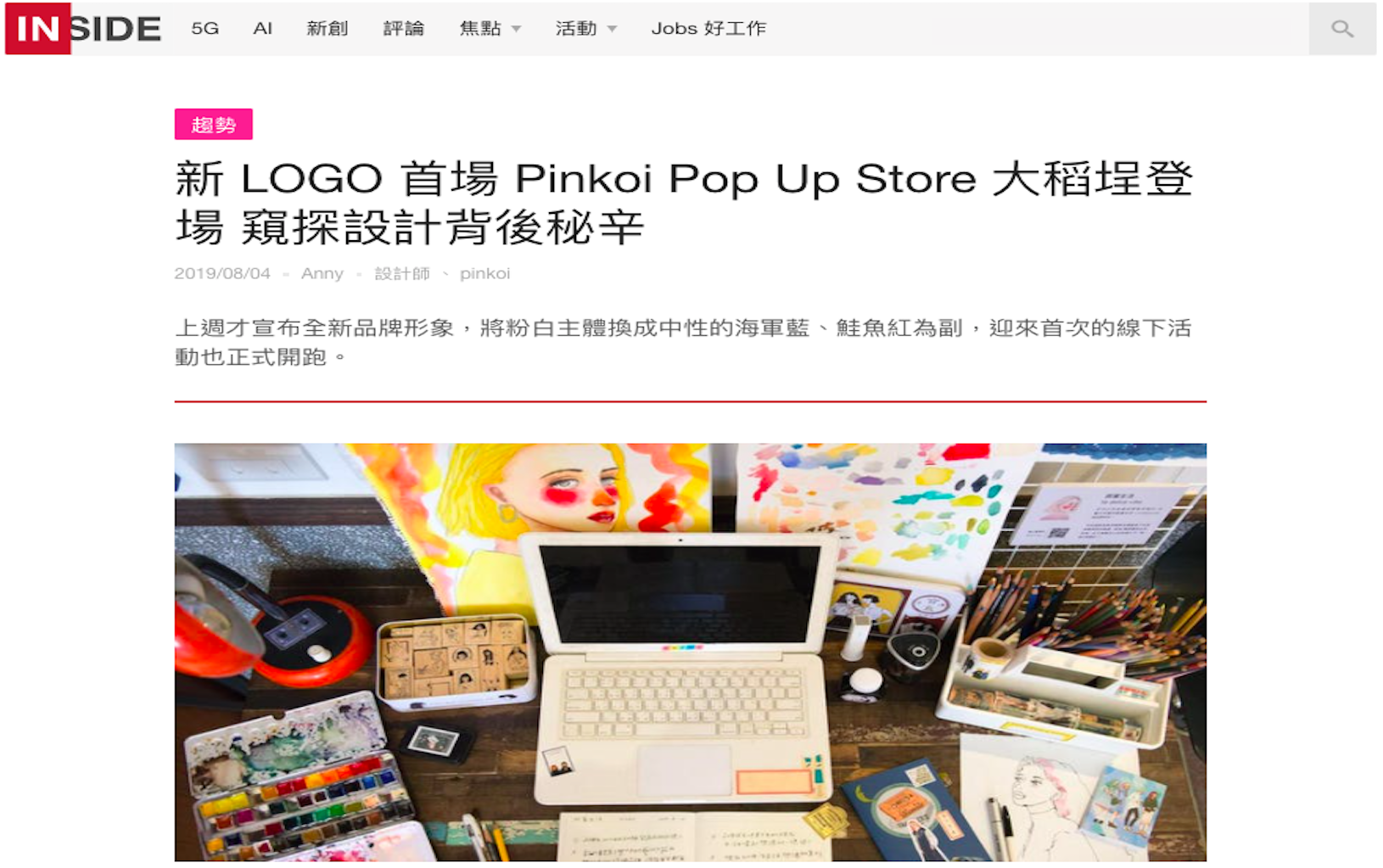
Task: Open the Jobs 好工作 link
Action: pos(708,29)
